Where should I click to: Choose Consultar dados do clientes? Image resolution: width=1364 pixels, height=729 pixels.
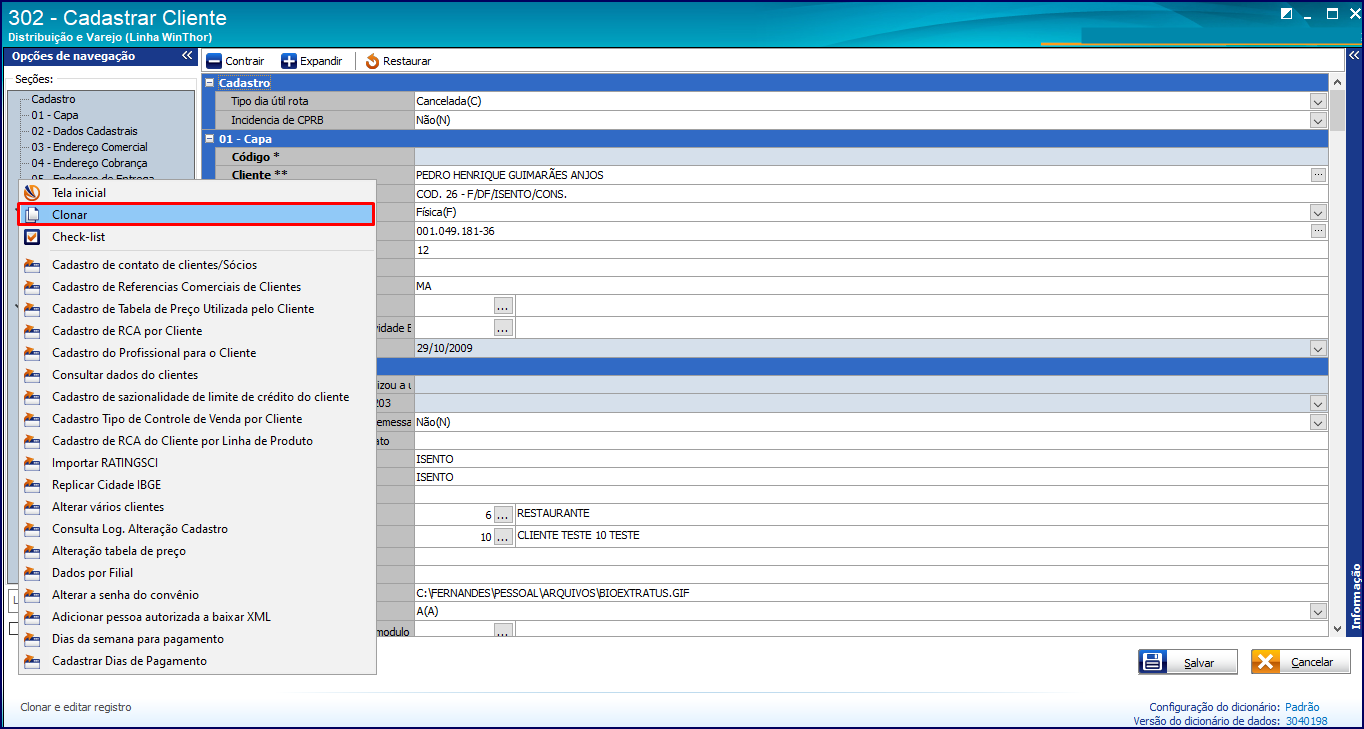pos(196,375)
